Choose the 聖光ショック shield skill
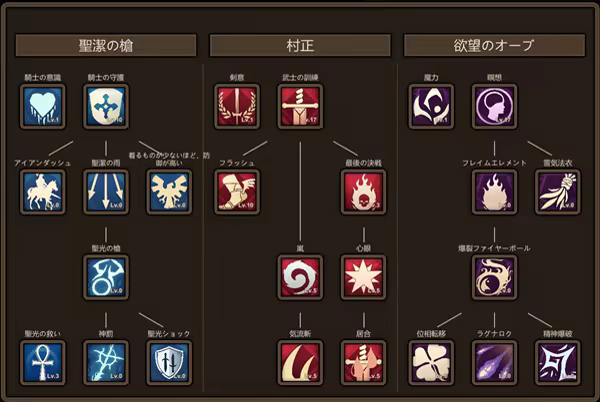This screenshot has width=600, height=402. [x=169, y=363]
